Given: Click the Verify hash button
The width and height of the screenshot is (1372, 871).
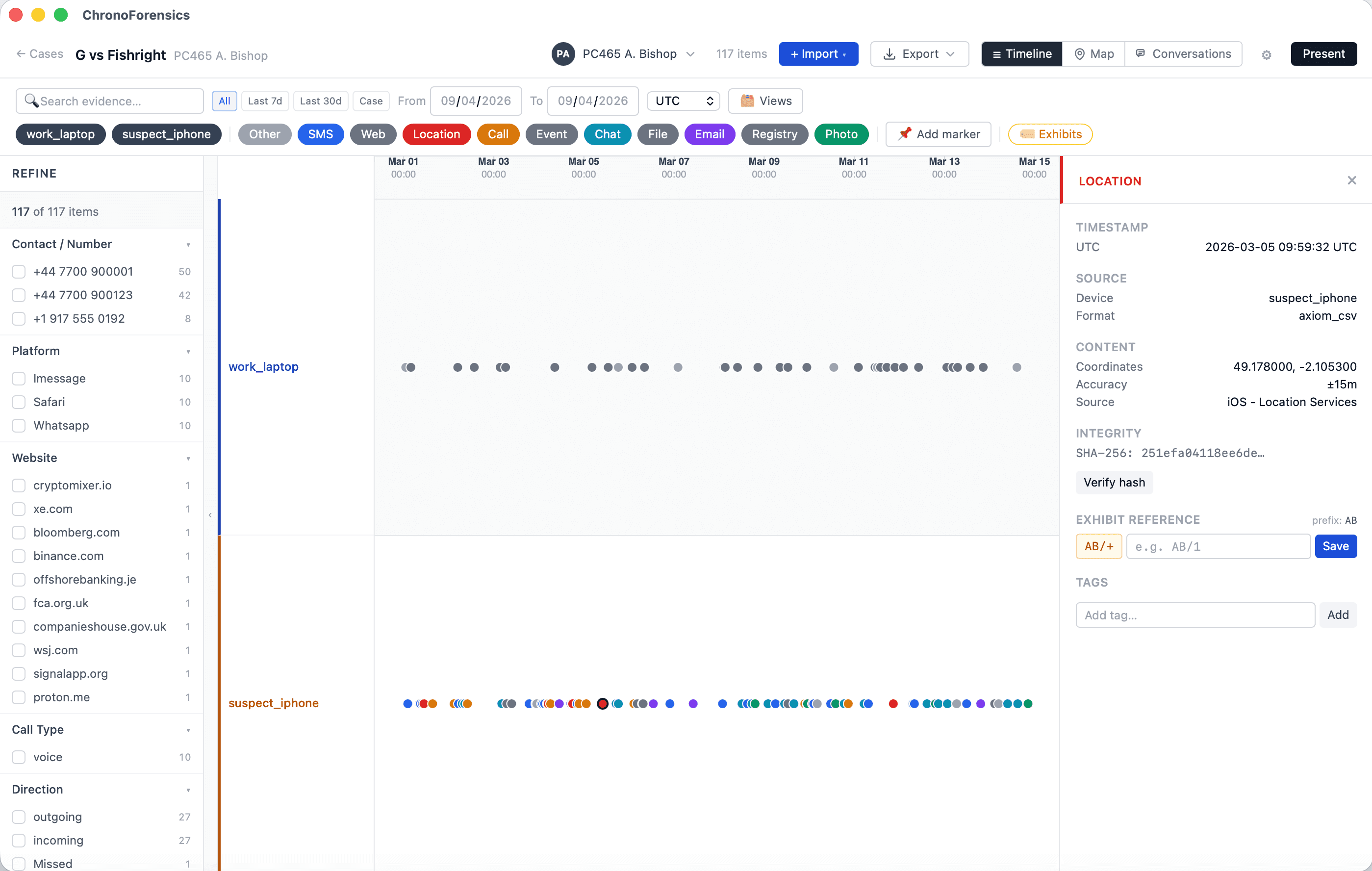Looking at the screenshot, I should click(x=1114, y=482).
